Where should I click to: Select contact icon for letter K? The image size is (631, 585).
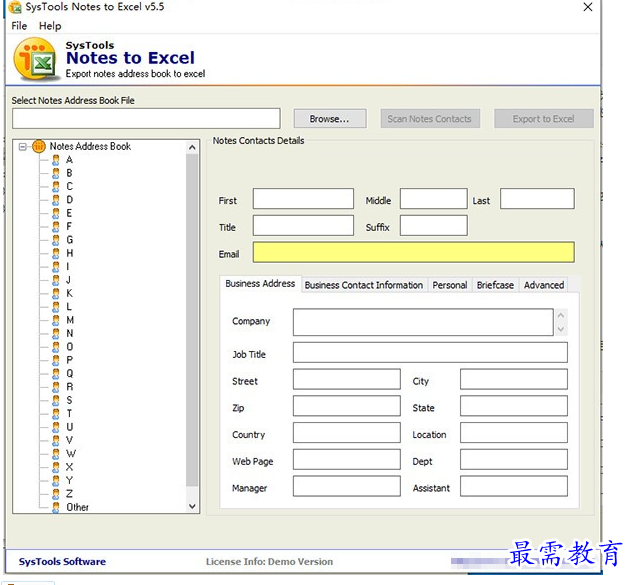(x=56, y=293)
